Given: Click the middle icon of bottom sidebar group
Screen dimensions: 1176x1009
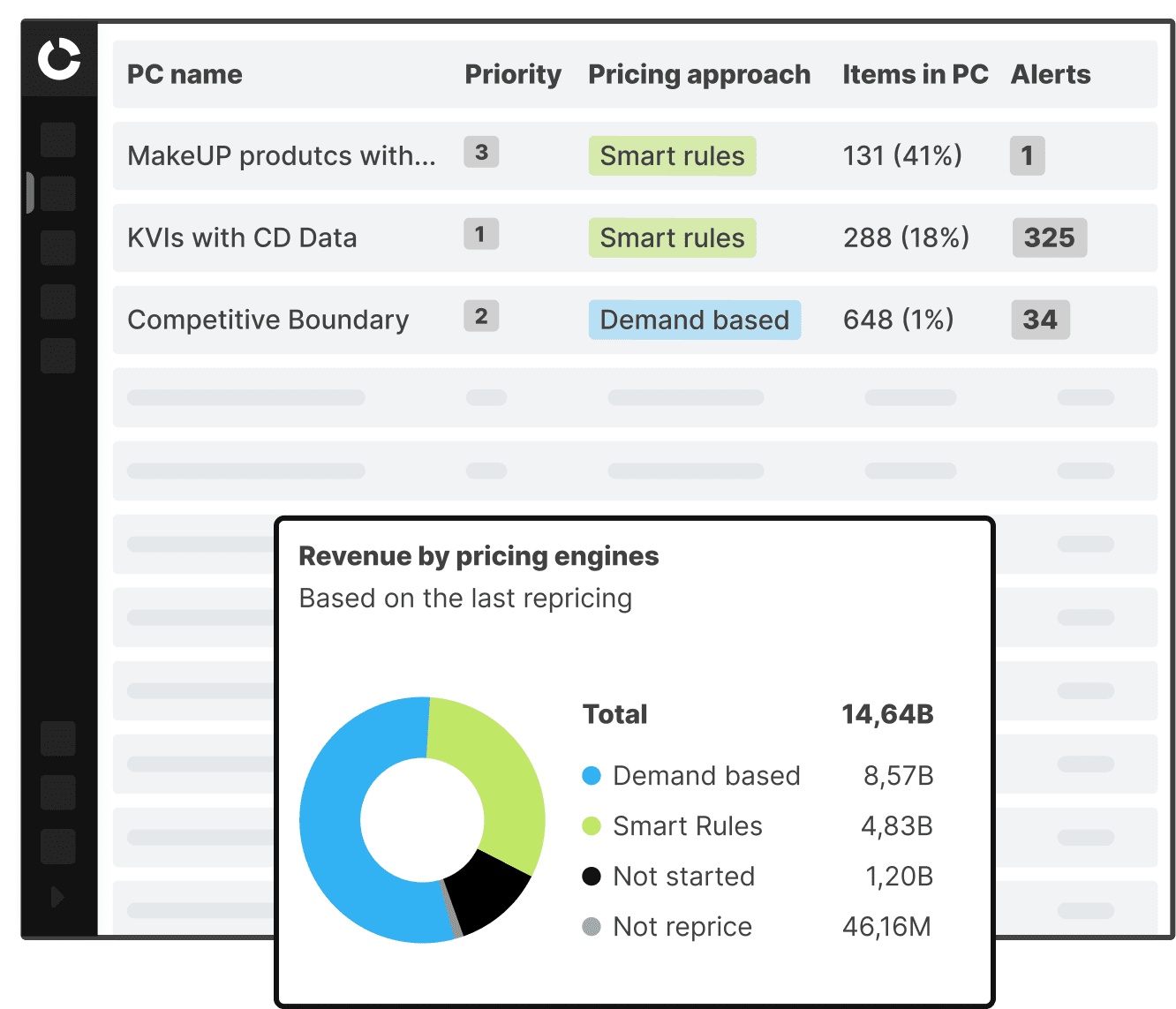Looking at the screenshot, I should (x=57, y=793).
